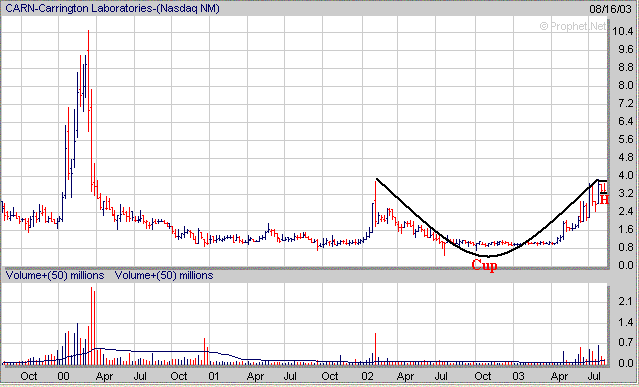Click the Apr label just after 00
This screenshot has width=639, height=387.
coord(104,376)
